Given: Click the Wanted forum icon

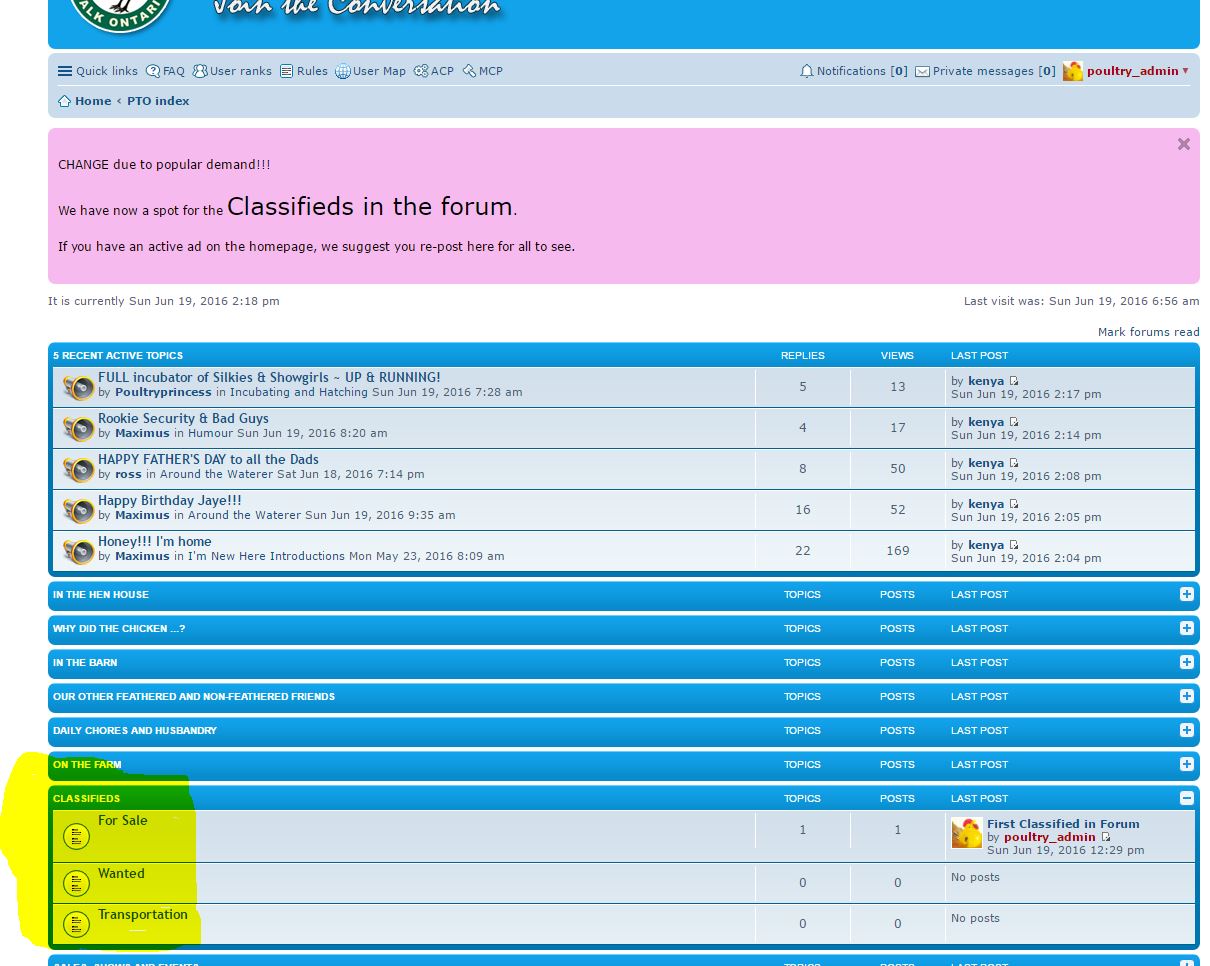Looking at the screenshot, I should 77,883.
